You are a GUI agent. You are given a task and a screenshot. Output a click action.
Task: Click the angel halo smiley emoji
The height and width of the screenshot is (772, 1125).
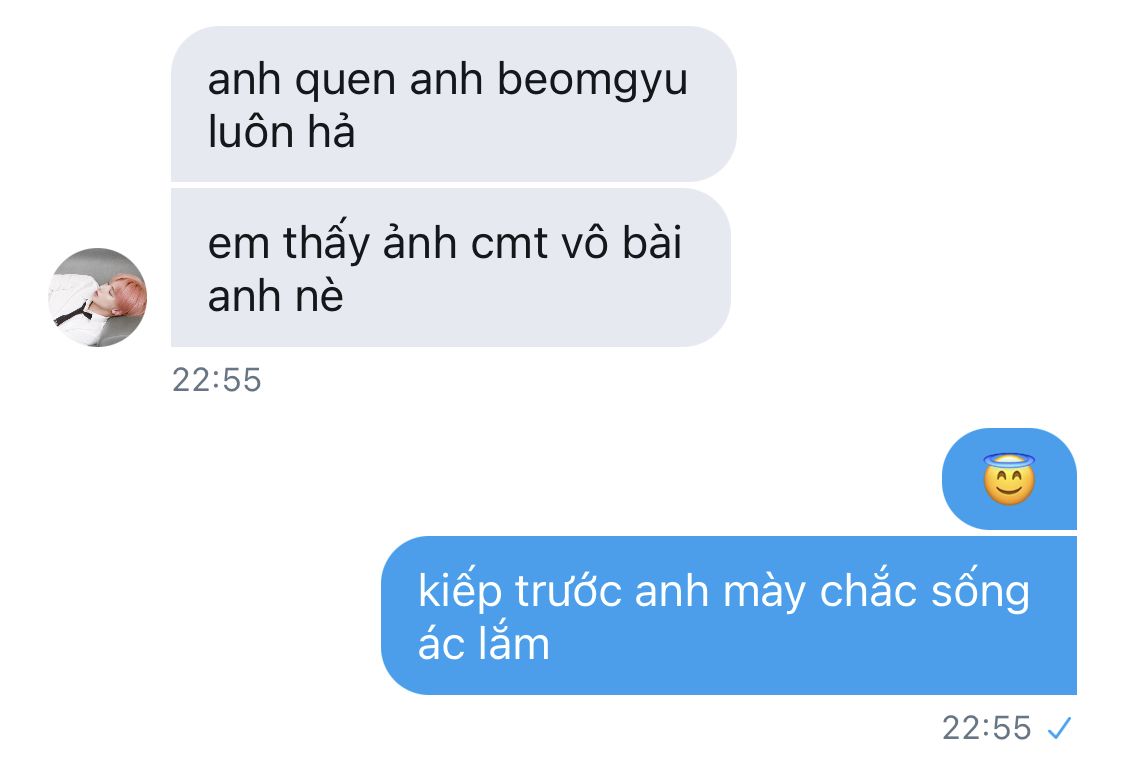[x=1009, y=479]
